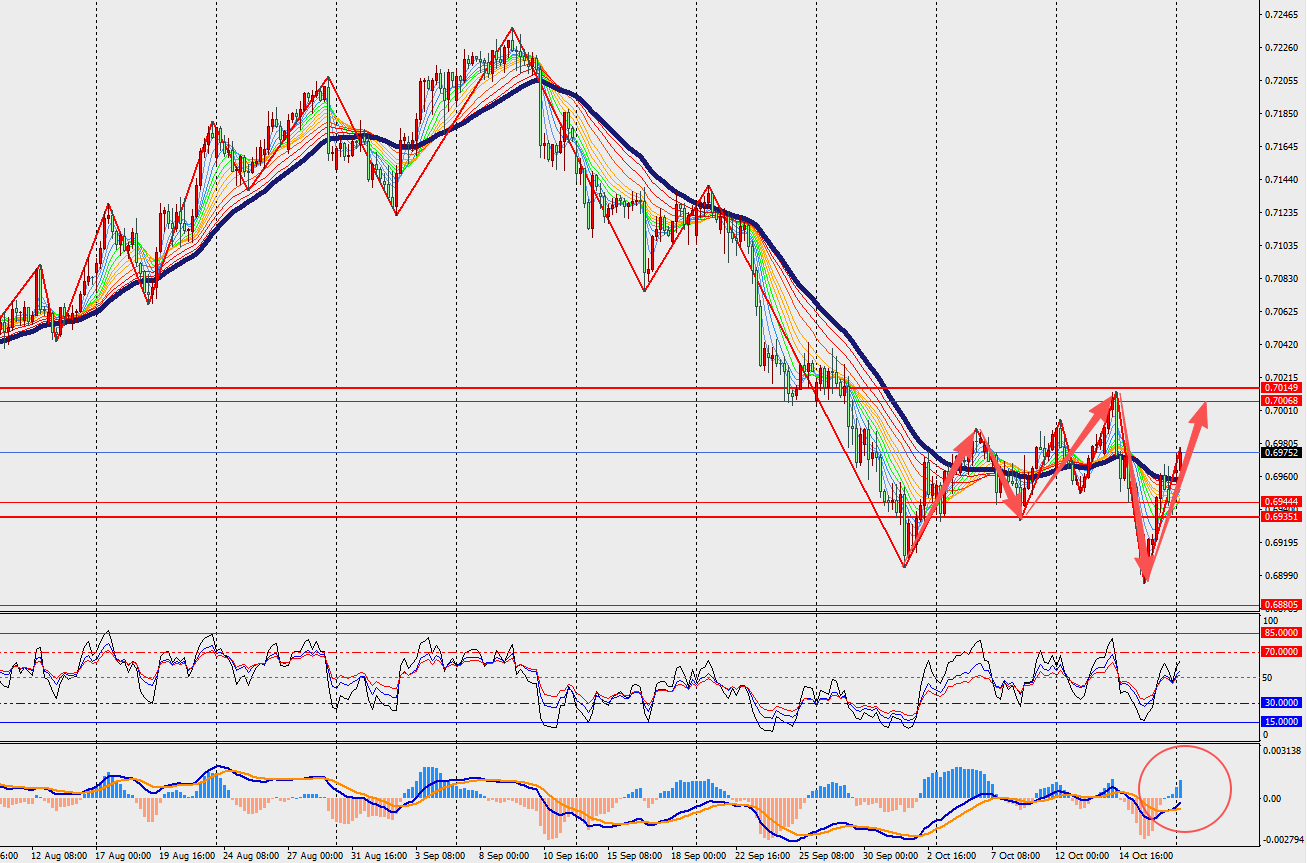Select the 0.71645 price scale label
The height and width of the screenshot is (863, 1307).
pos(1281,146)
